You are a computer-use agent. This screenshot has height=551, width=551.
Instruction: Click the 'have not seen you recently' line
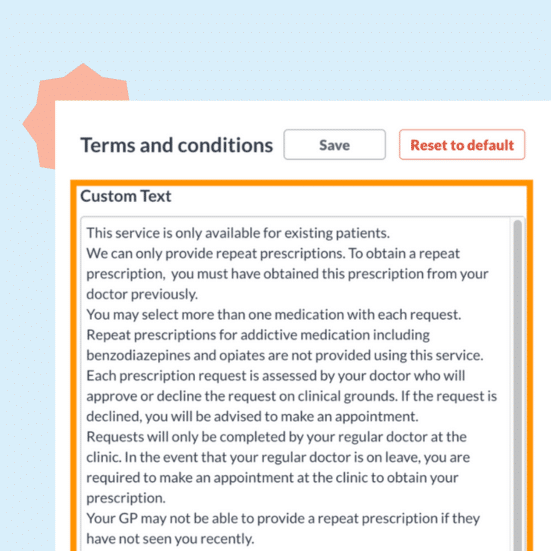coord(170,539)
